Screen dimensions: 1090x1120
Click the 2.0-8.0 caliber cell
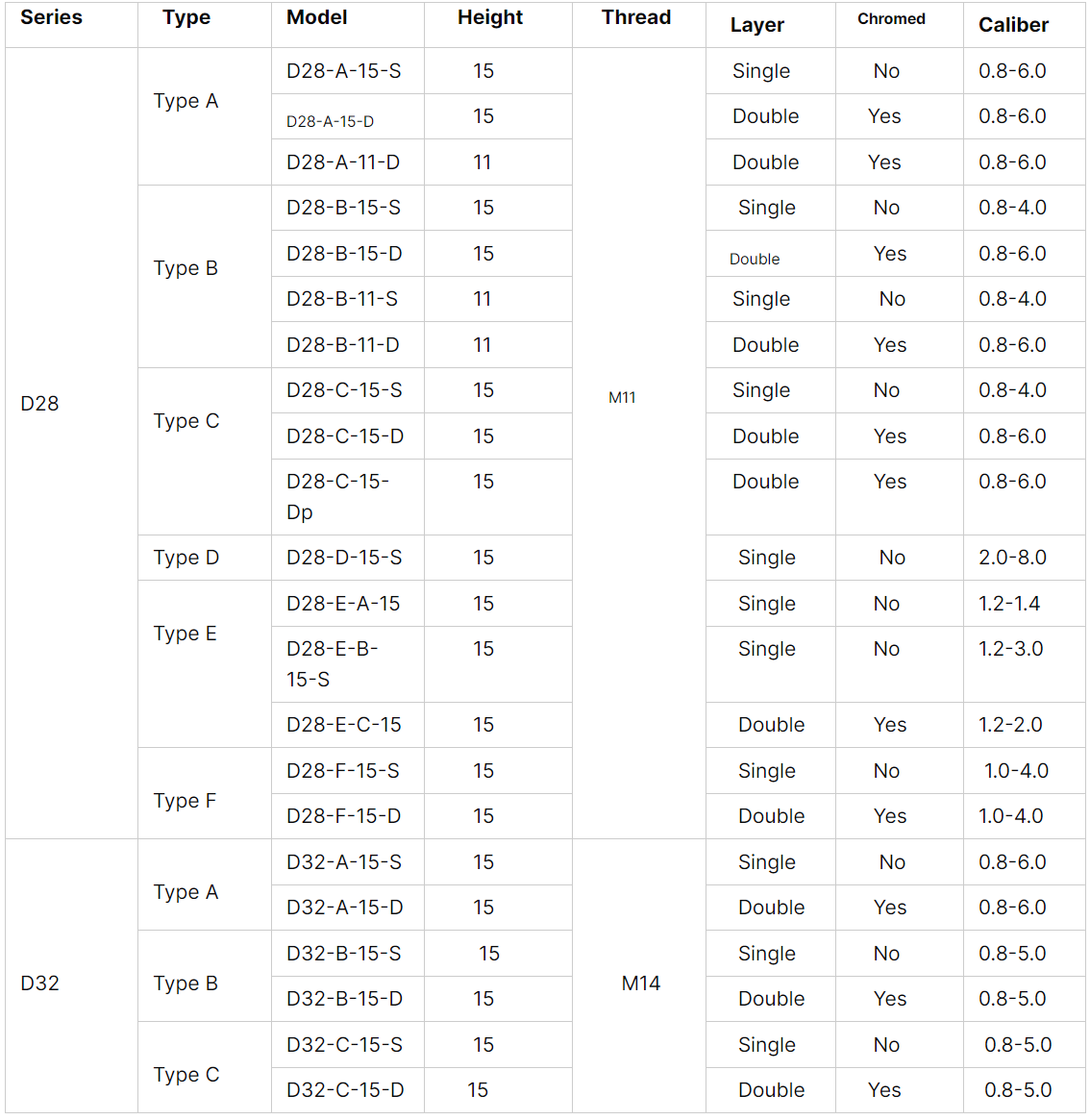tap(1025, 558)
